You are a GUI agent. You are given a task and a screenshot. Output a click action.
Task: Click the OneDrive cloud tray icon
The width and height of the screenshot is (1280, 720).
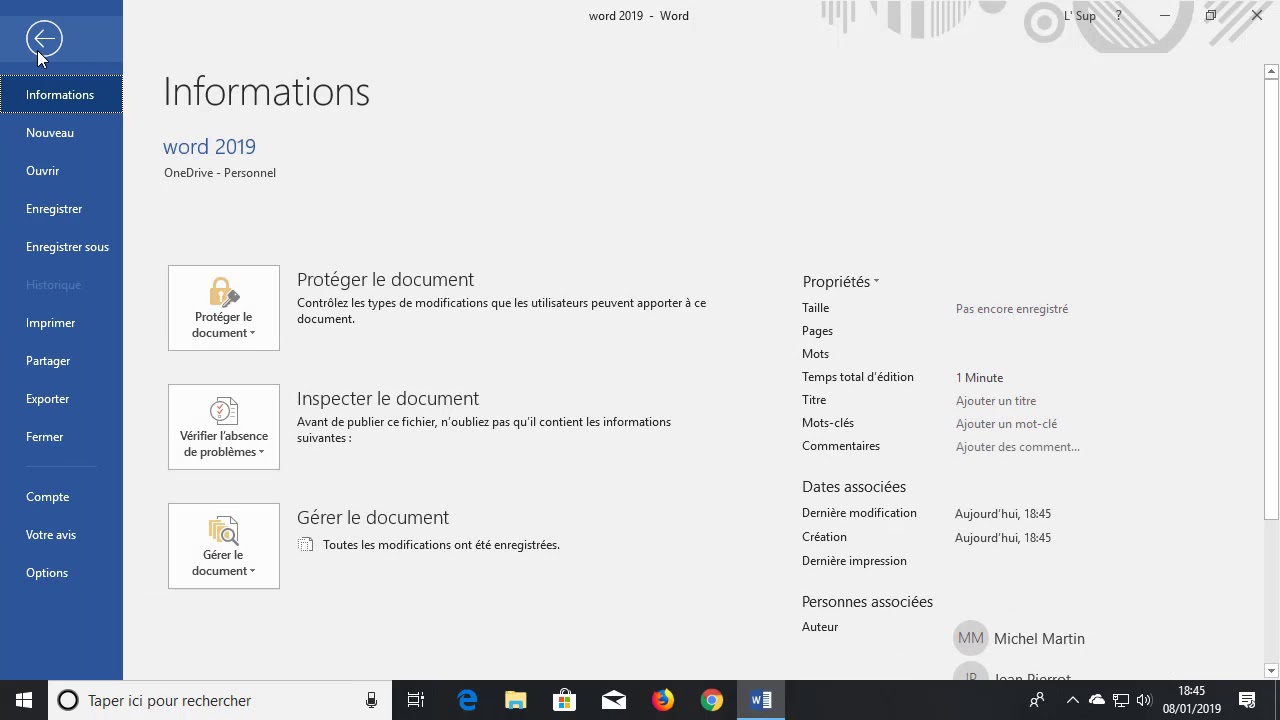[1097, 701]
